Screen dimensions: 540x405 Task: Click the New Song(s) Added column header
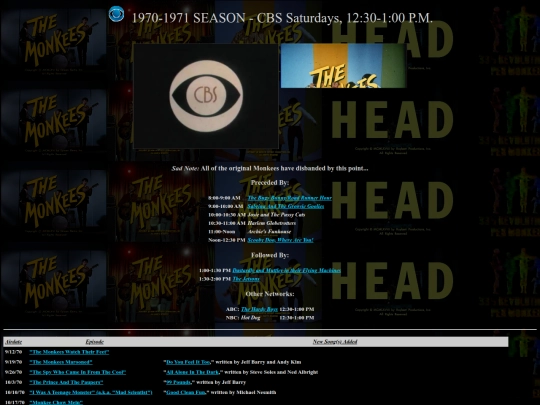point(335,342)
